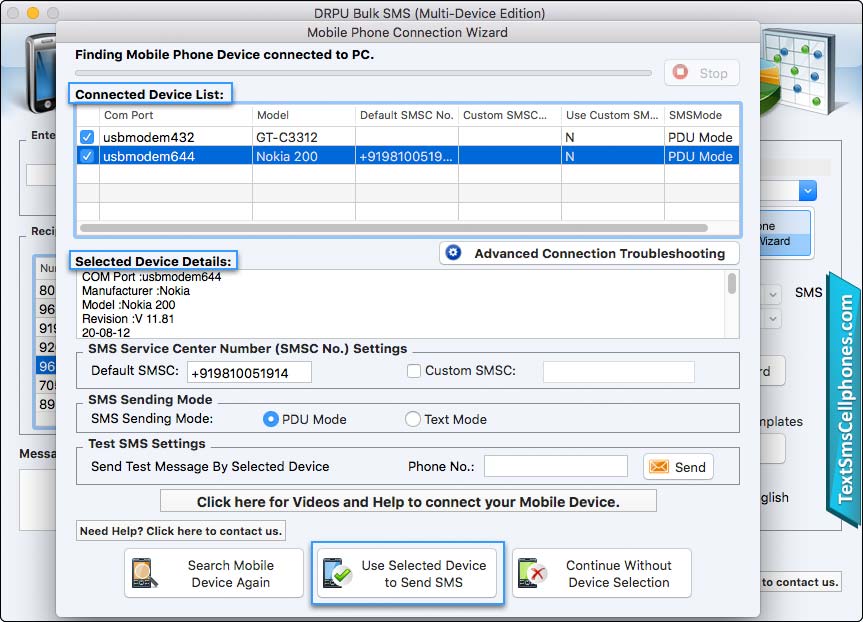Click the green check phone icon

coord(337,573)
